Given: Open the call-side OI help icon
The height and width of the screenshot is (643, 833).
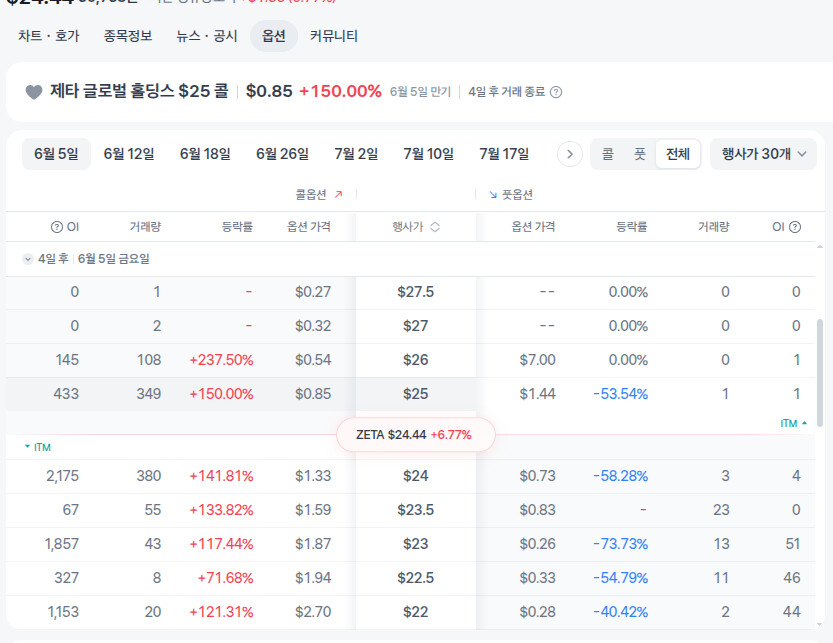Looking at the screenshot, I should point(56,227).
